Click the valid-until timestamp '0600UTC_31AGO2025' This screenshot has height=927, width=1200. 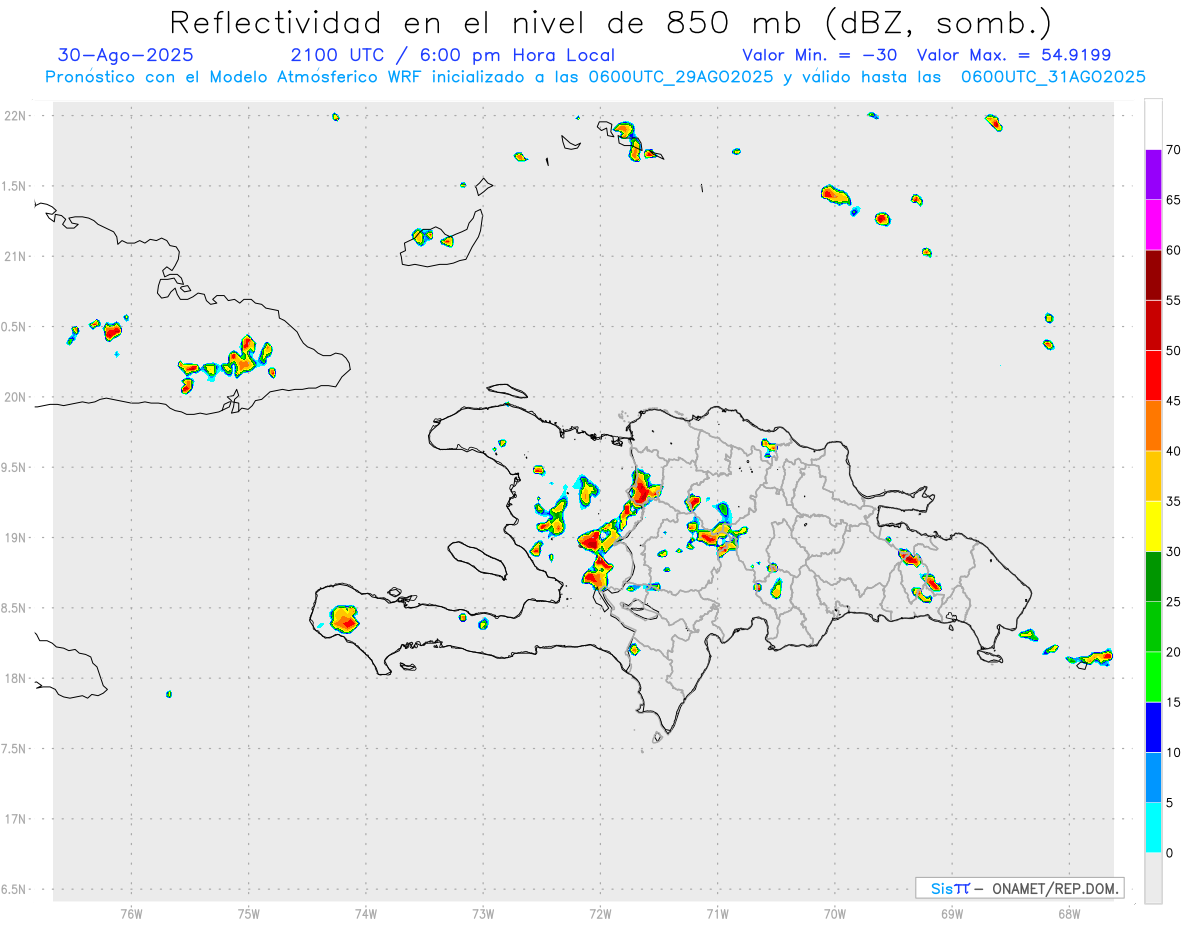(x=1053, y=77)
